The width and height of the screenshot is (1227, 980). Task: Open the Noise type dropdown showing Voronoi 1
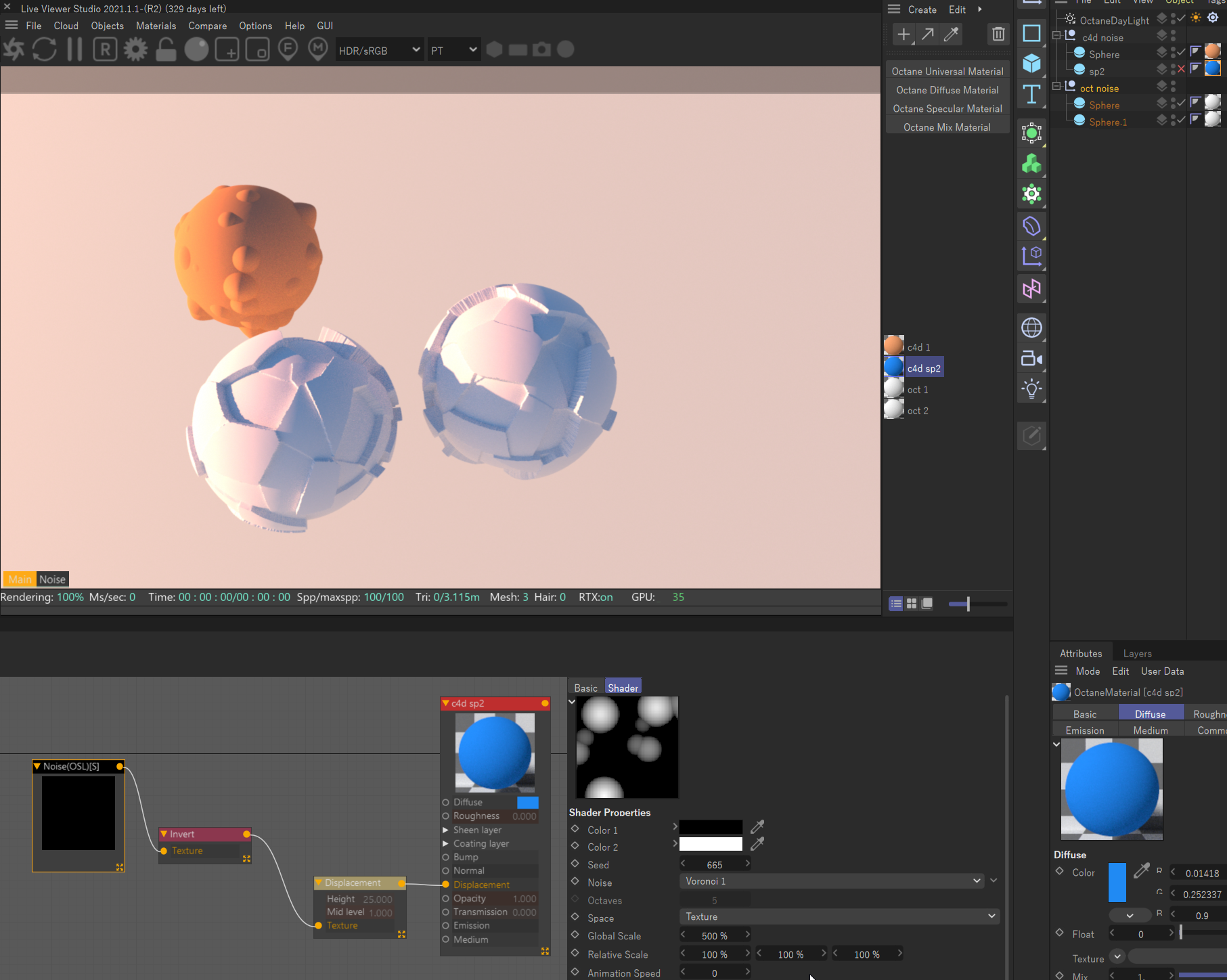point(832,881)
